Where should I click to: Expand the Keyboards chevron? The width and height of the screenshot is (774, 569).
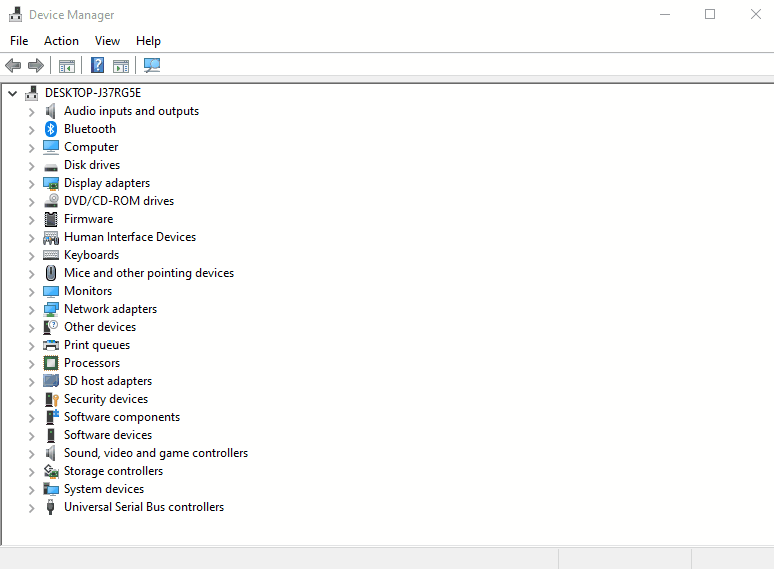(x=32, y=256)
